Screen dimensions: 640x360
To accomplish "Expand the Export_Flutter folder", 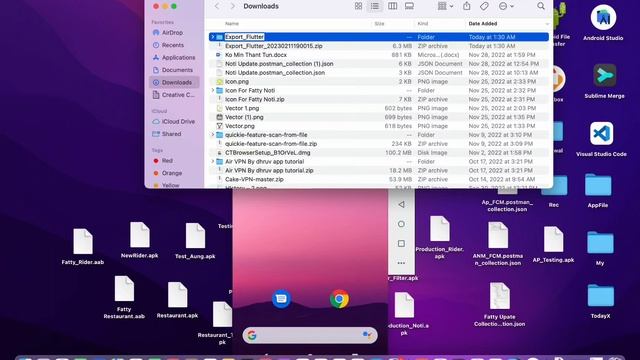I will pos(212,37).
